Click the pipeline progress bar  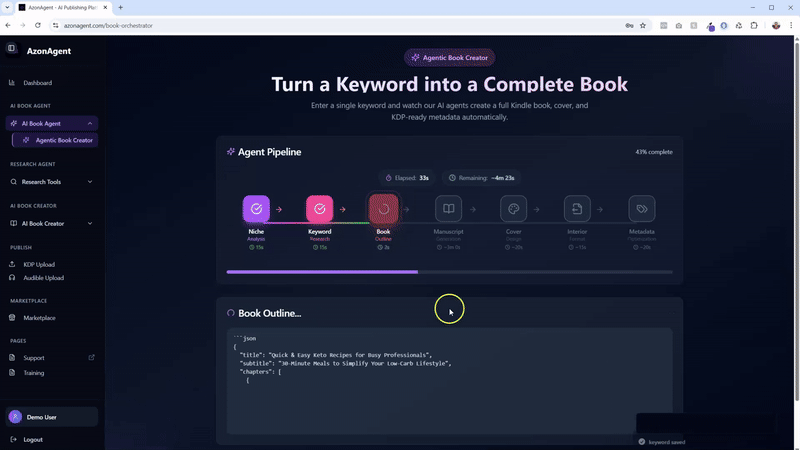tap(449, 272)
